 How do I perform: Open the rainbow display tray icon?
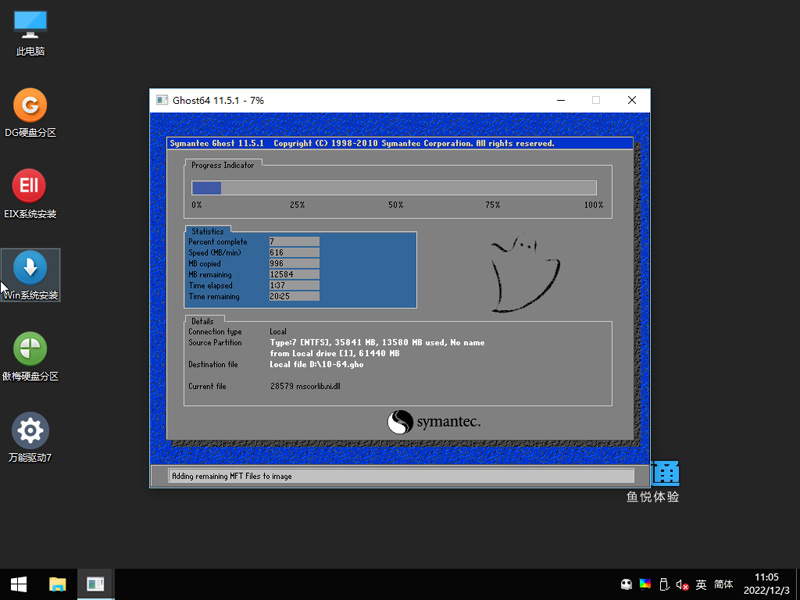[645, 585]
